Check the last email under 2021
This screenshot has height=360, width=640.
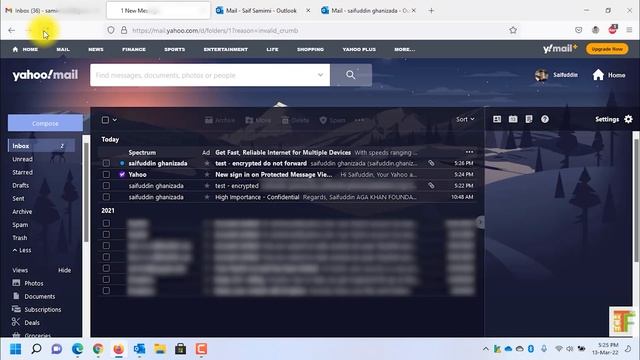(106, 291)
